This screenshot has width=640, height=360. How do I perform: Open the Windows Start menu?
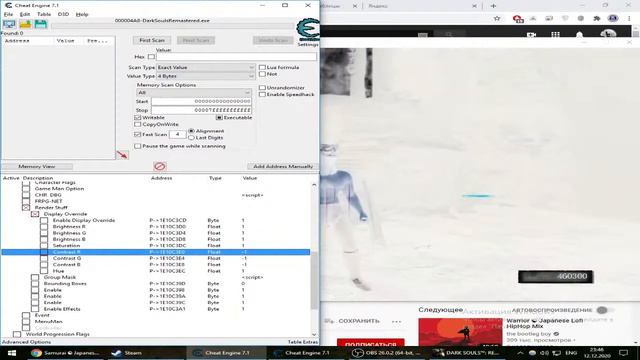(11, 353)
